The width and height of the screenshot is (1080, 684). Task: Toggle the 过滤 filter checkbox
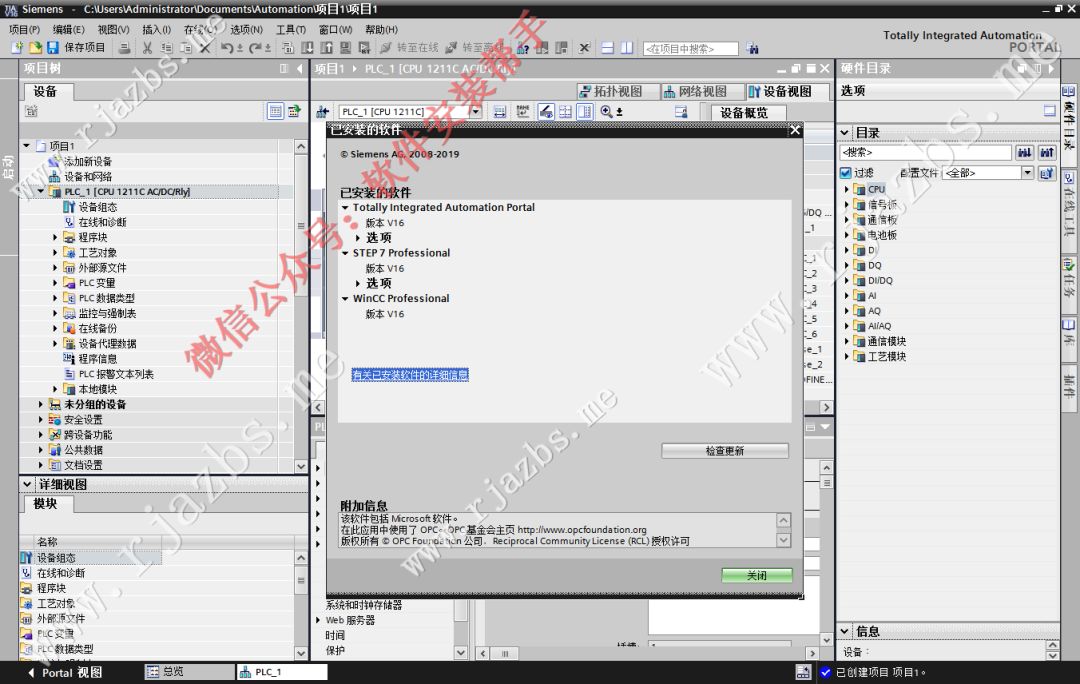click(x=846, y=173)
